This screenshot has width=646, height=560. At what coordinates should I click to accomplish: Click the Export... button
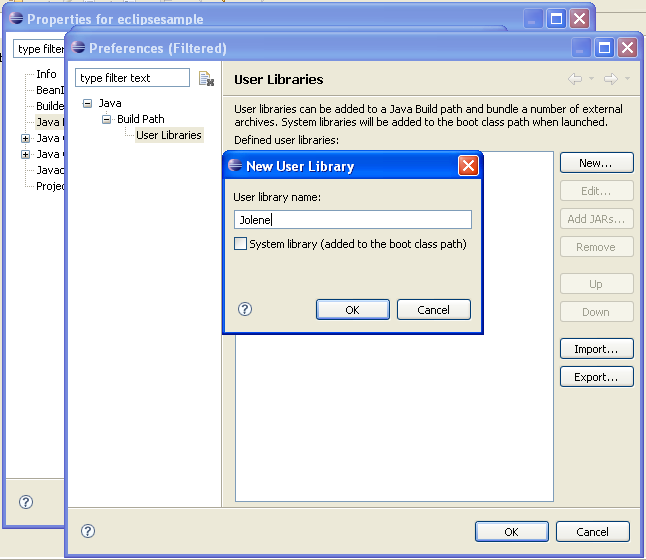pos(596,377)
